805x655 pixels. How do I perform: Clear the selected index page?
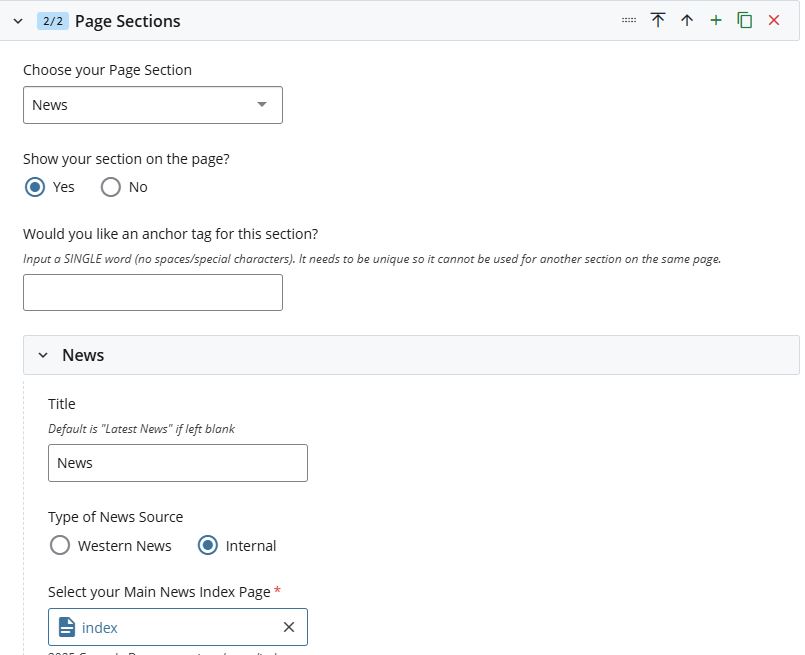289,627
